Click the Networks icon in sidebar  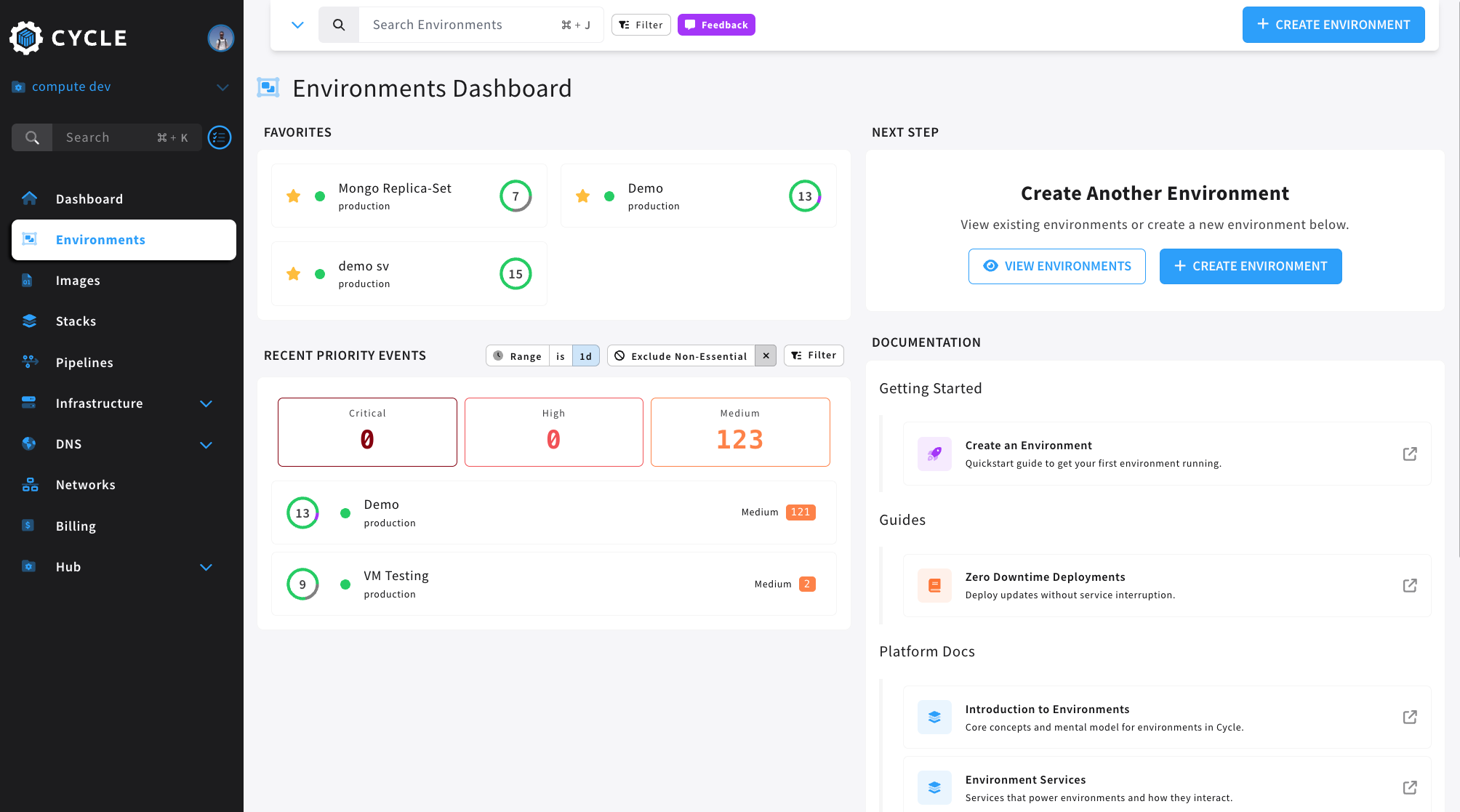(x=29, y=484)
